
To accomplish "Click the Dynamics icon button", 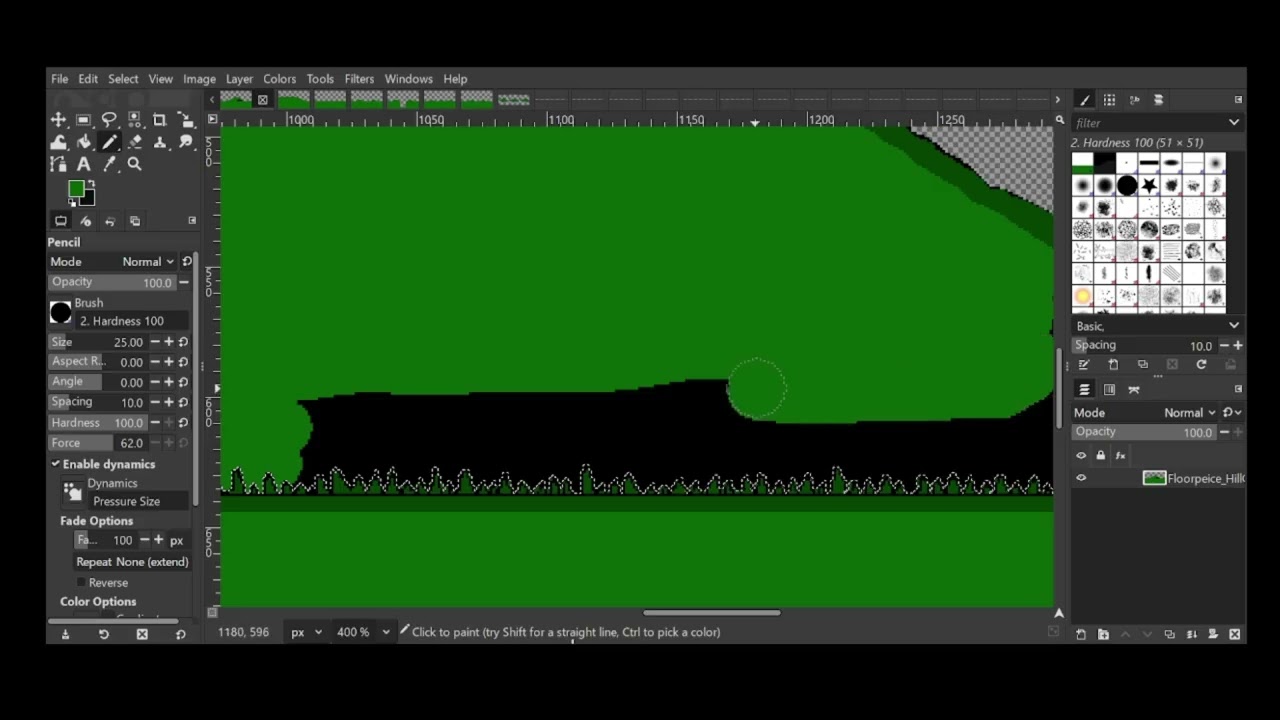I will (72, 491).
